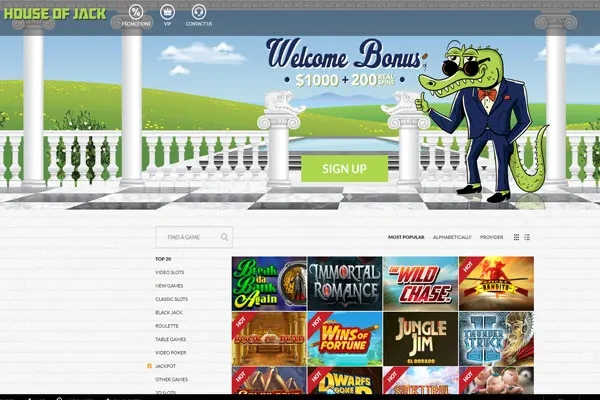Open Immortal Romance game thumbnail
Screen dimensions: 600x400
tap(344, 283)
